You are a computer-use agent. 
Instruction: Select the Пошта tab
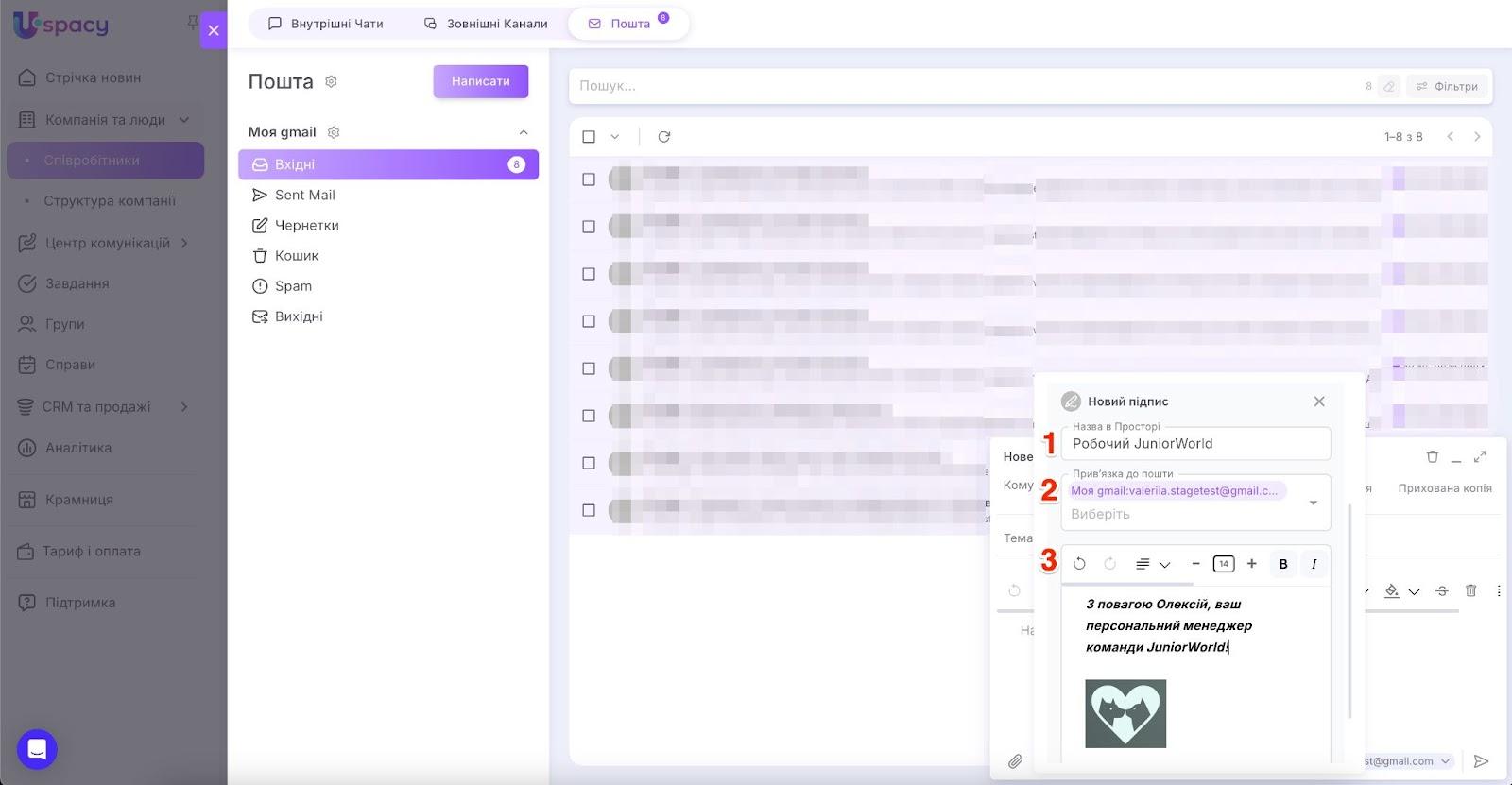[x=628, y=24]
